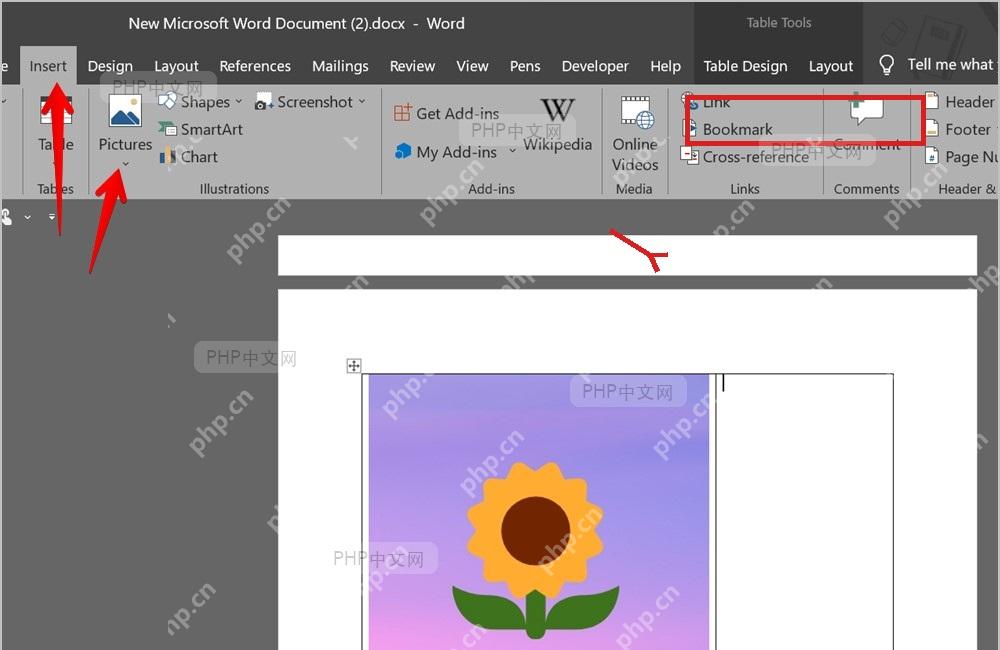Click inside the empty right table cell
Image resolution: width=1000 pixels, height=650 pixels.
click(805, 510)
